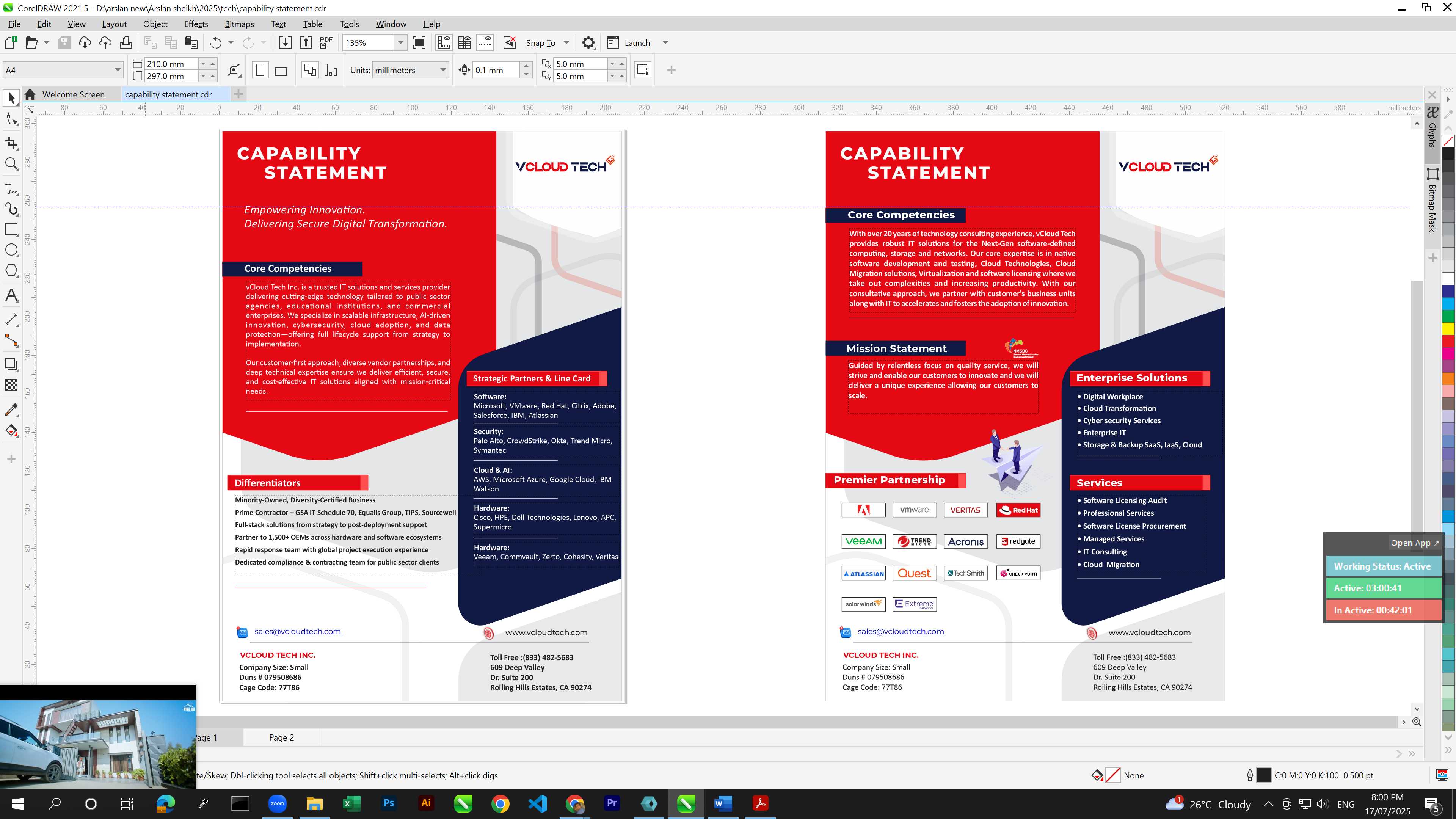
Task: Open the Object menu
Action: 155,24
